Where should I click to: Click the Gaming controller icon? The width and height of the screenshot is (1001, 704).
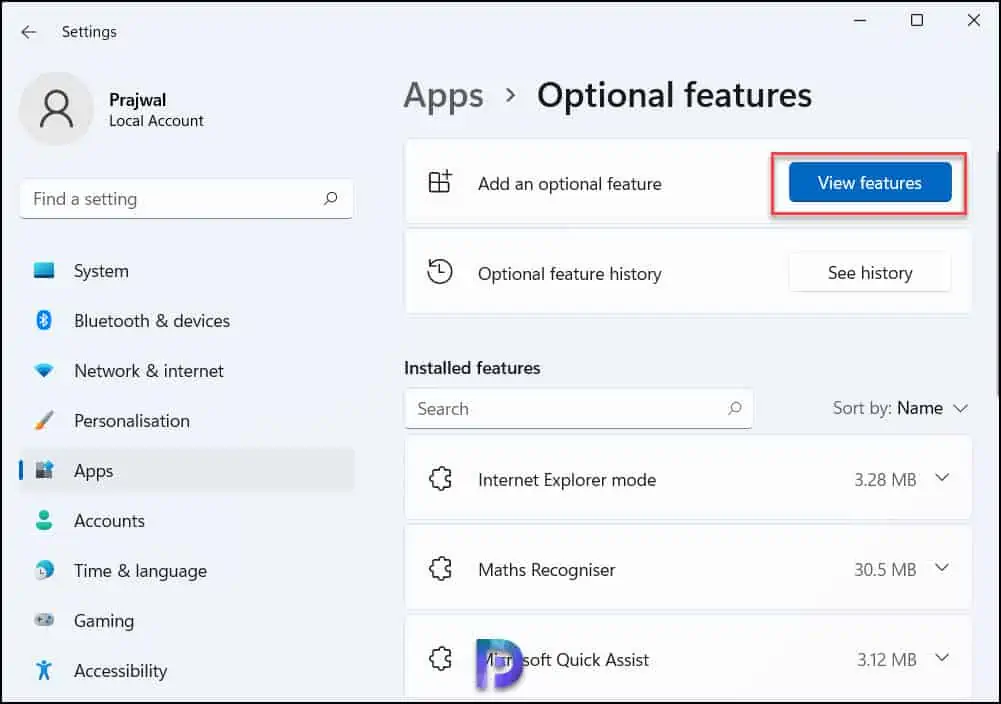[44, 620]
